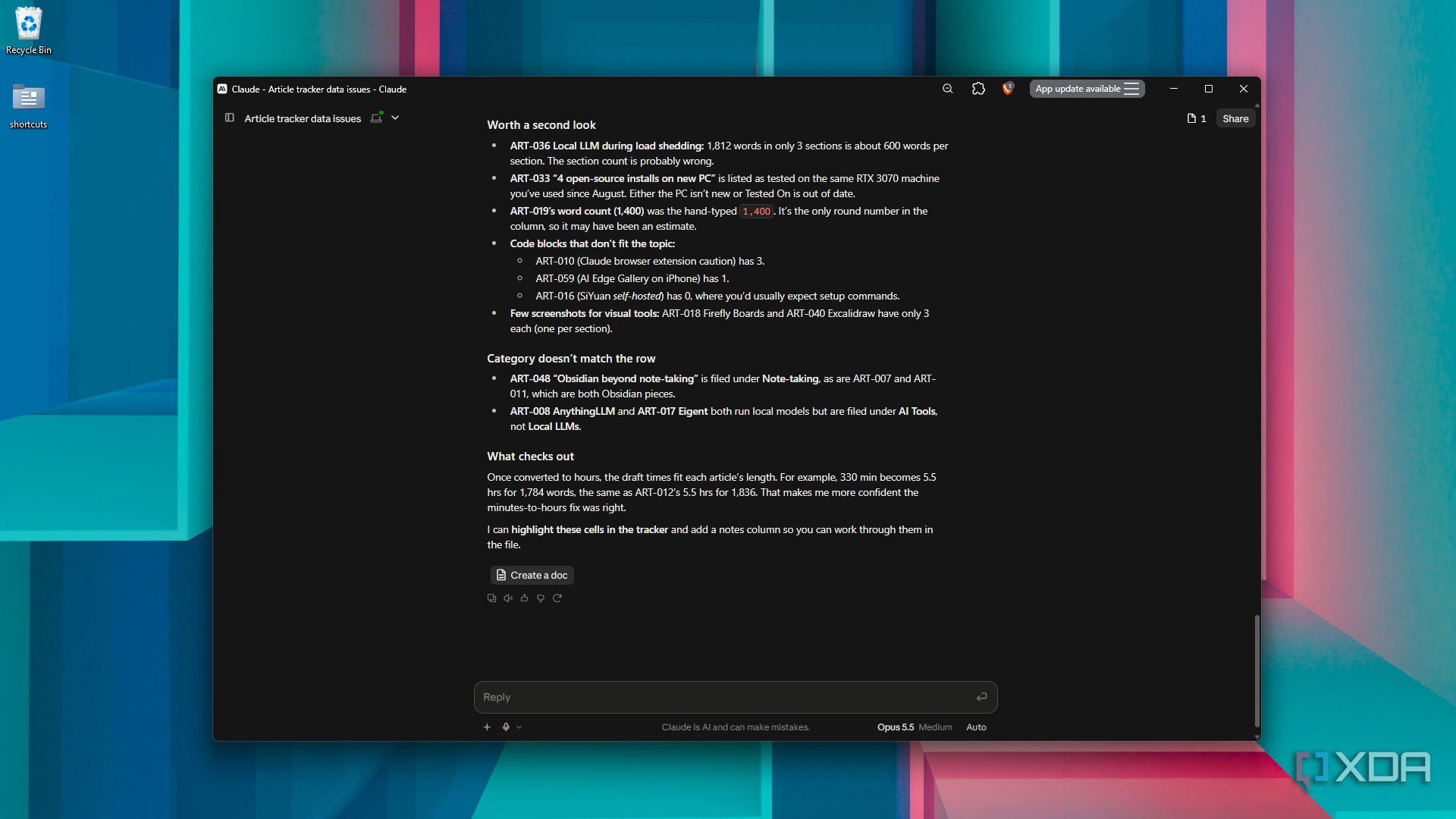Expand the chat title dropdown chevron

(x=395, y=118)
